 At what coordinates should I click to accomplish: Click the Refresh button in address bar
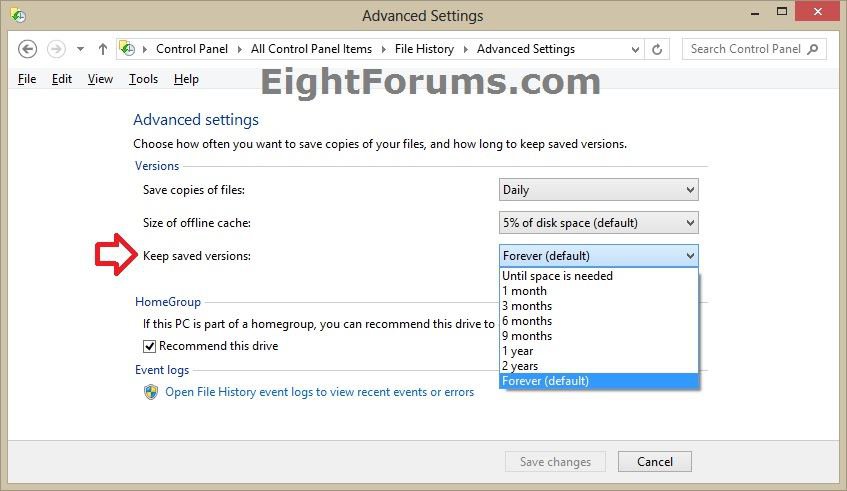tap(657, 50)
